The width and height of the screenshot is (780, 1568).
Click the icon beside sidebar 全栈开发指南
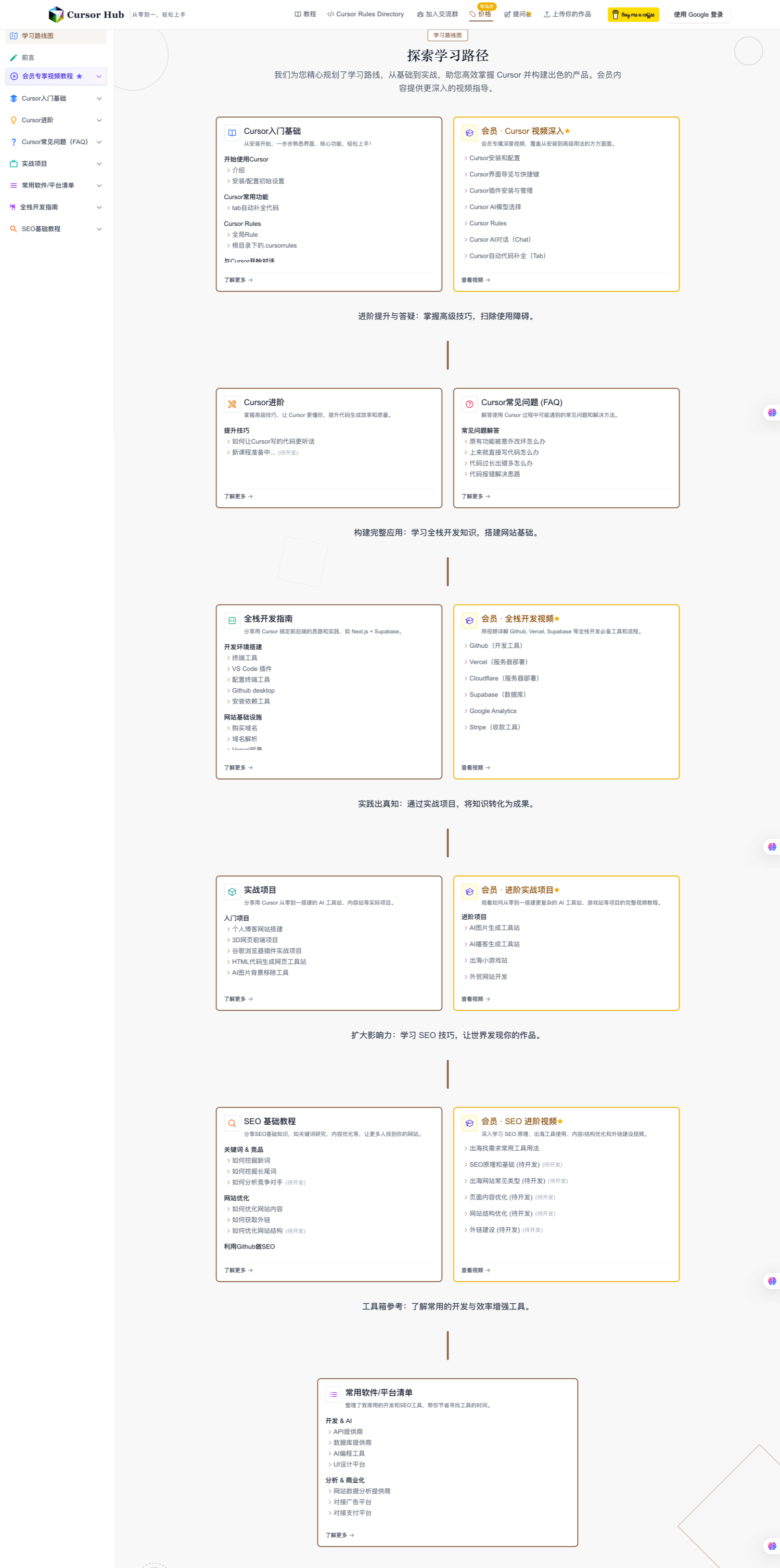pos(12,208)
